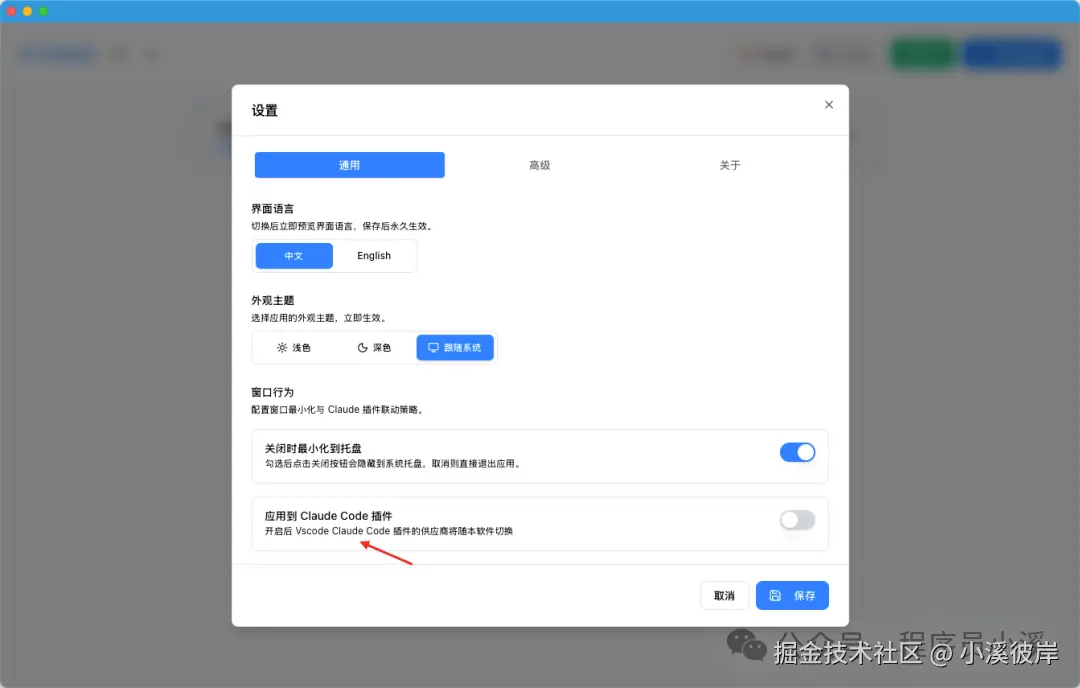
Task: Open the 关于 tab
Action: pos(729,165)
